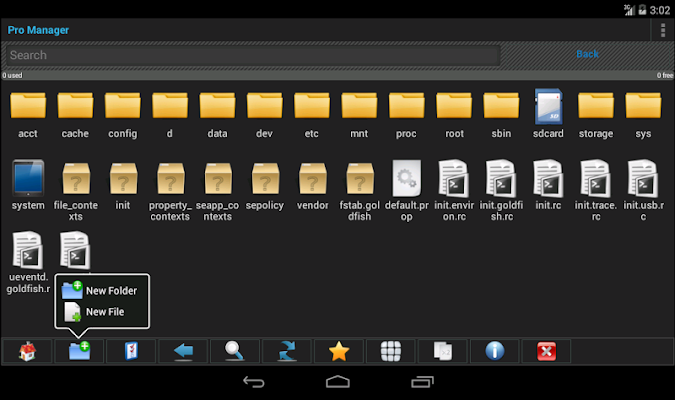The height and width of the screenshot is (400, 675).
Task: Select the sepolicy file
Action: click(x=265, y=186)
